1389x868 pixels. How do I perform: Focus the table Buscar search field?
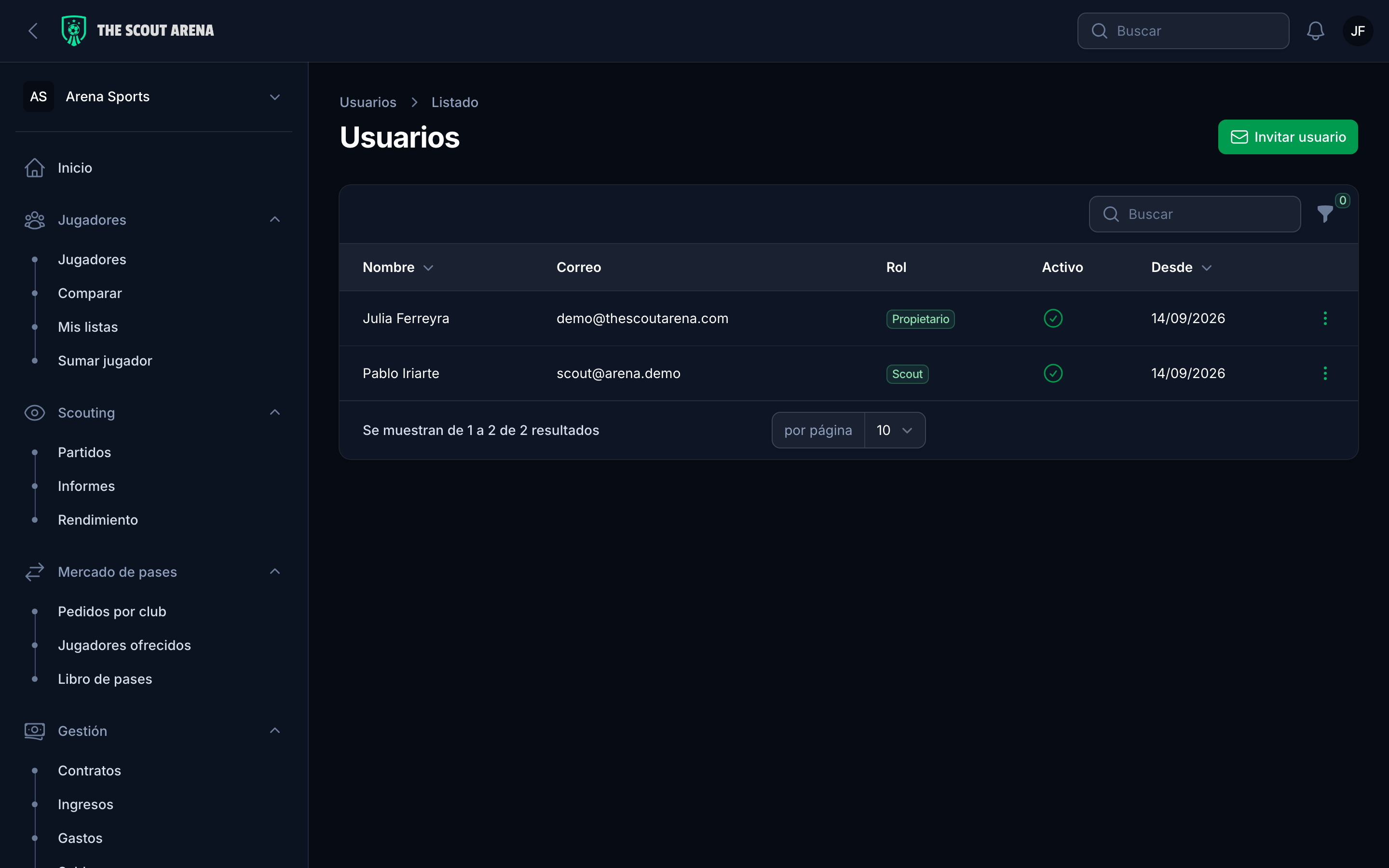[1195, 214]
